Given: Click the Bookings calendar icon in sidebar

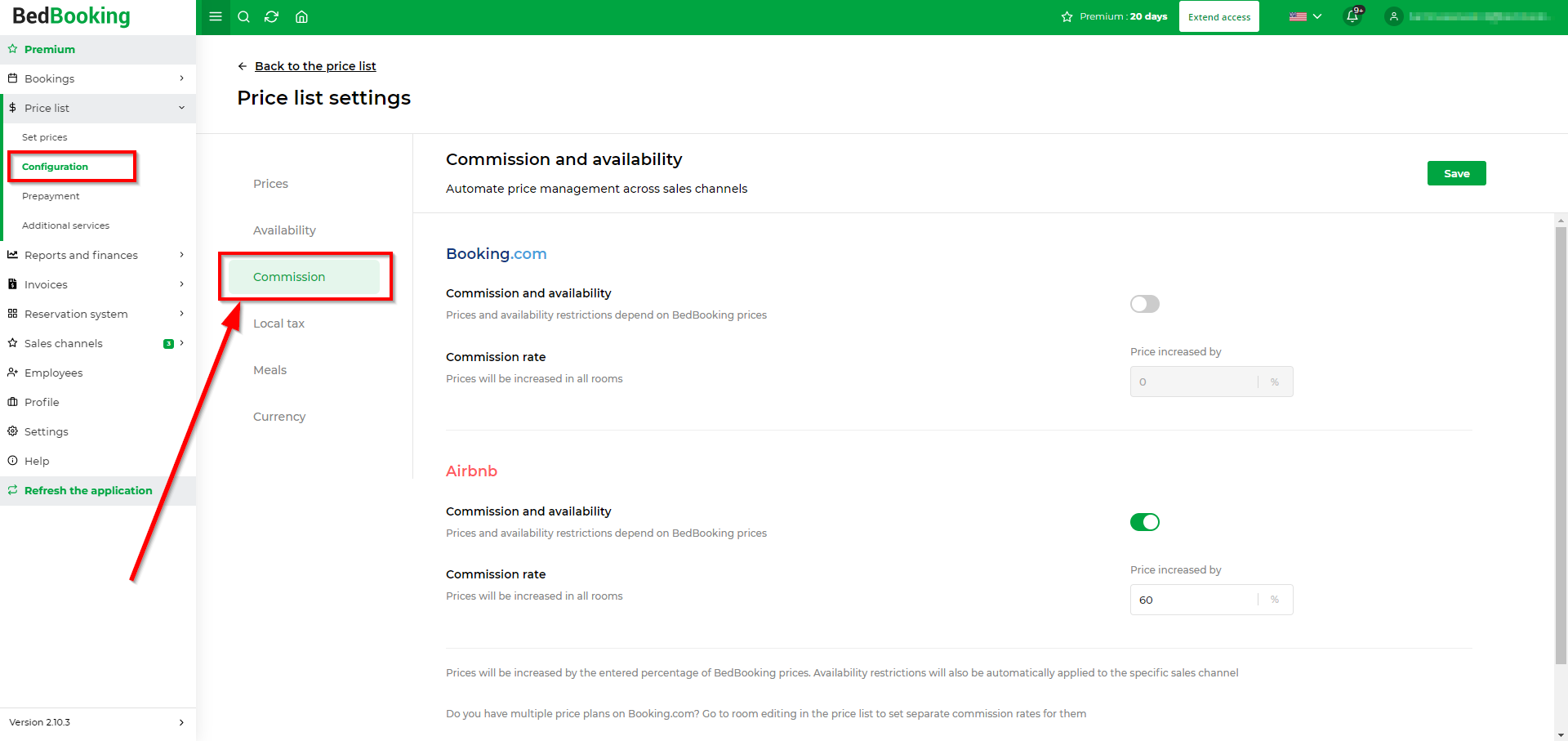Looking at the screenshot, I should pyautogui.click(x=12, y=78).
